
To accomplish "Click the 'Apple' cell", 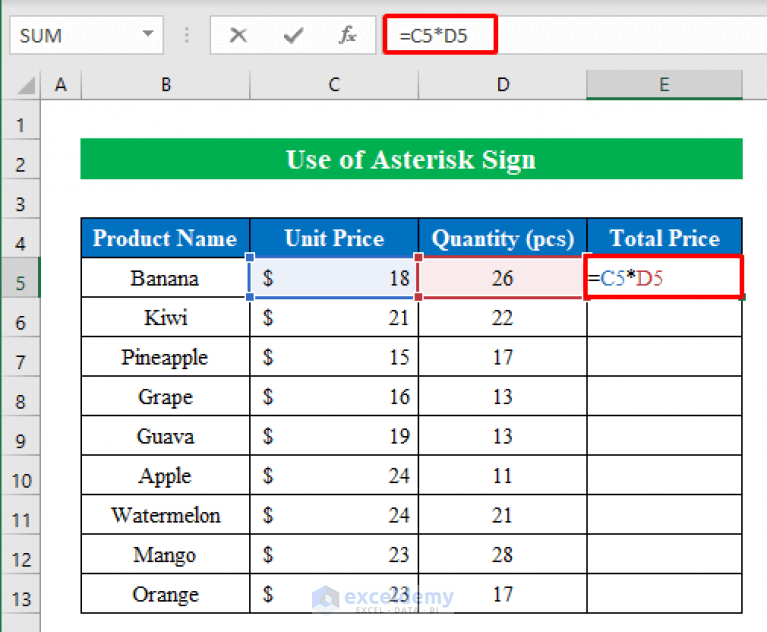I will click(165, 475).
